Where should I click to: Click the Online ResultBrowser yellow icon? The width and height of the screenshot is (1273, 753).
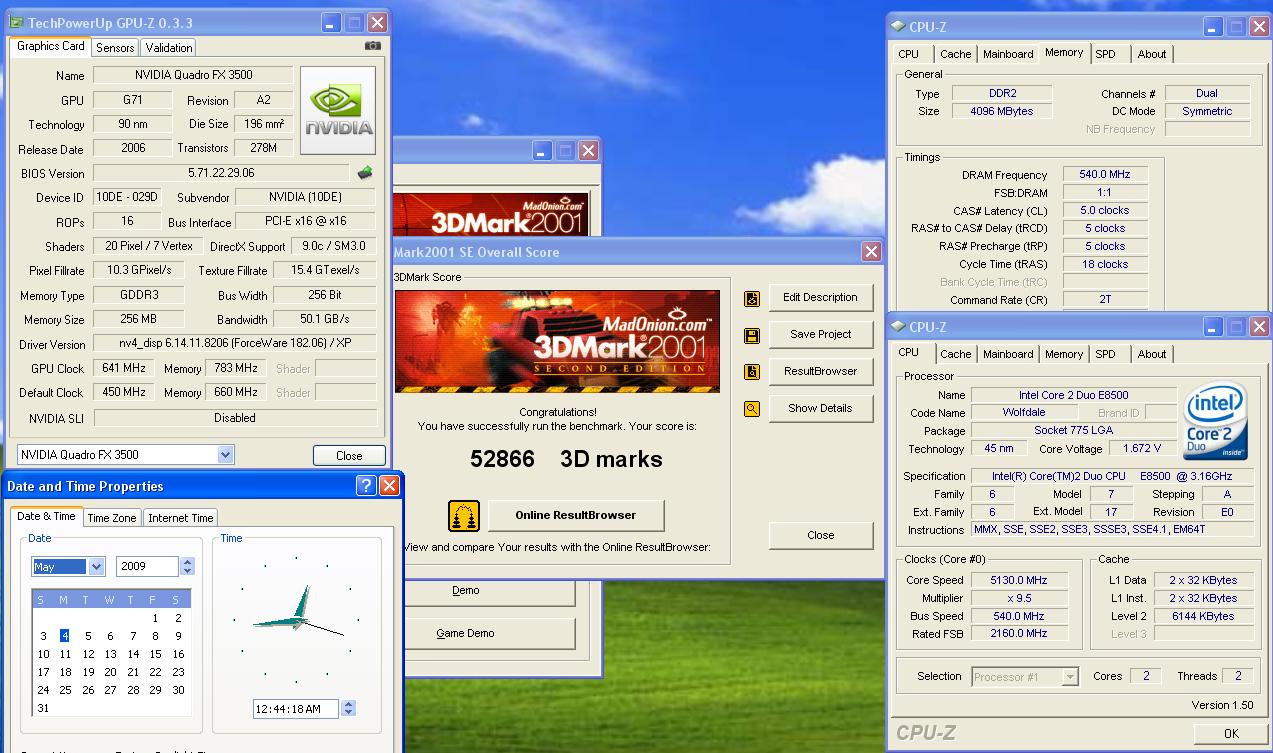tap(464, 516)
